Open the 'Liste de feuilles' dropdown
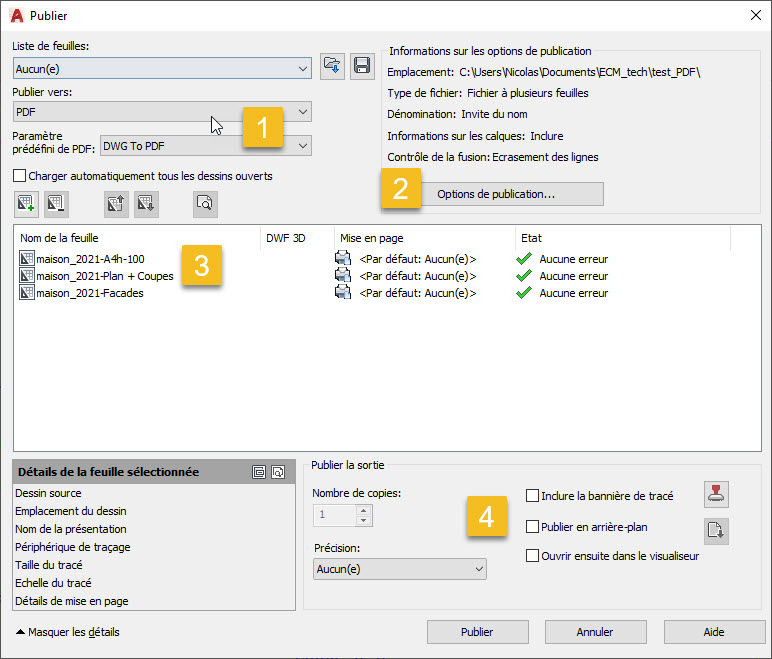The height and width of the screenshot is (659, 772). pos(162,68)
